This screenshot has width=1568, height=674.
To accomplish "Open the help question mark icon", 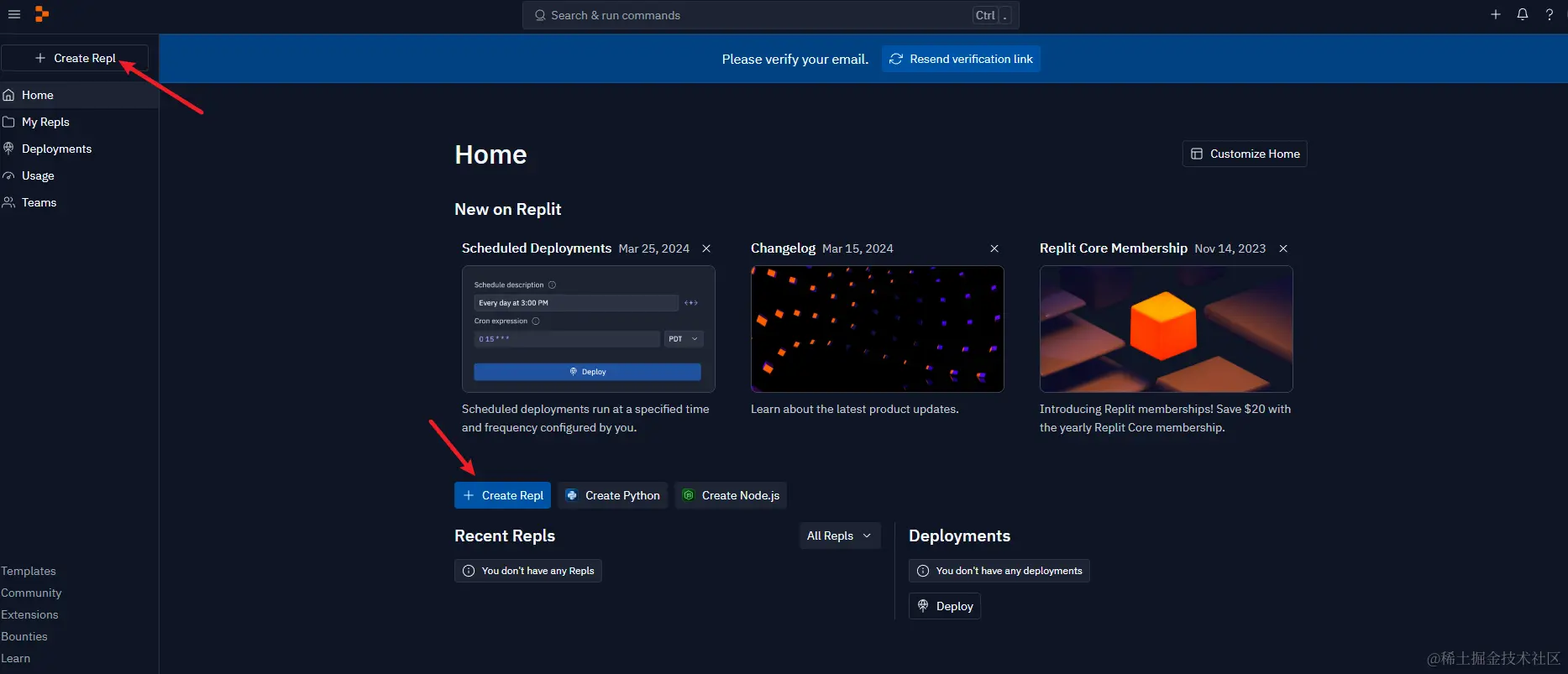I will click(x=1549, y=14).
